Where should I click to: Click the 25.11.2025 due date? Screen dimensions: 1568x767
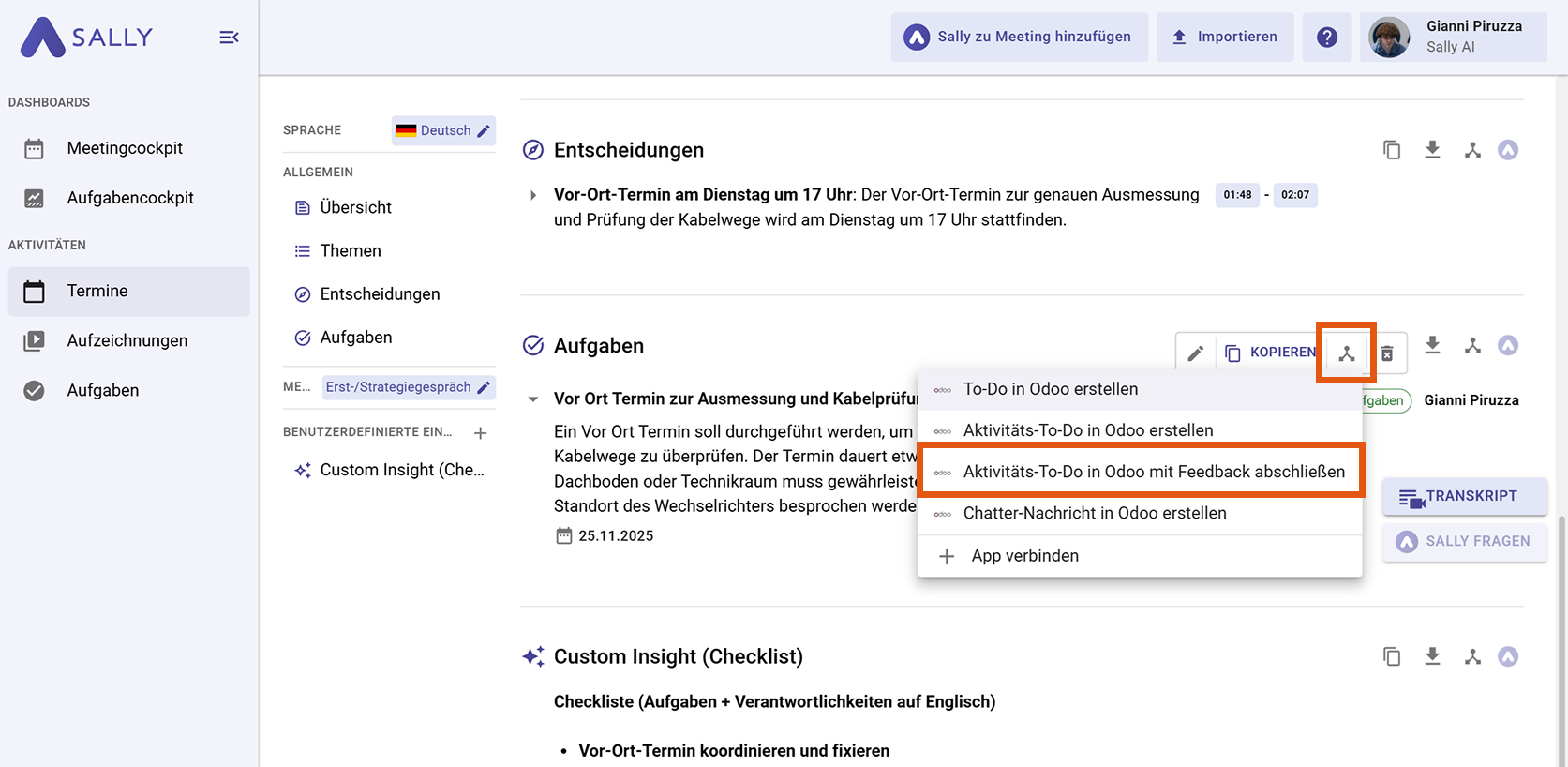coord(615,536)
